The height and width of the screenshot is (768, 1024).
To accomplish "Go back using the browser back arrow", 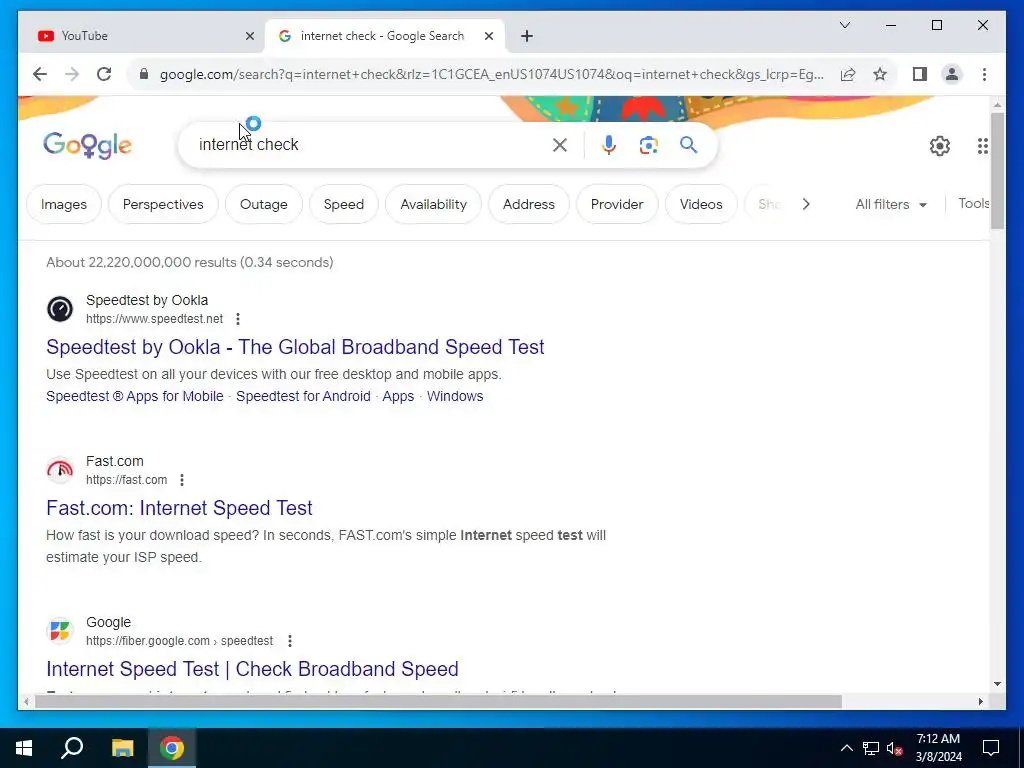I will pos(40,74).
